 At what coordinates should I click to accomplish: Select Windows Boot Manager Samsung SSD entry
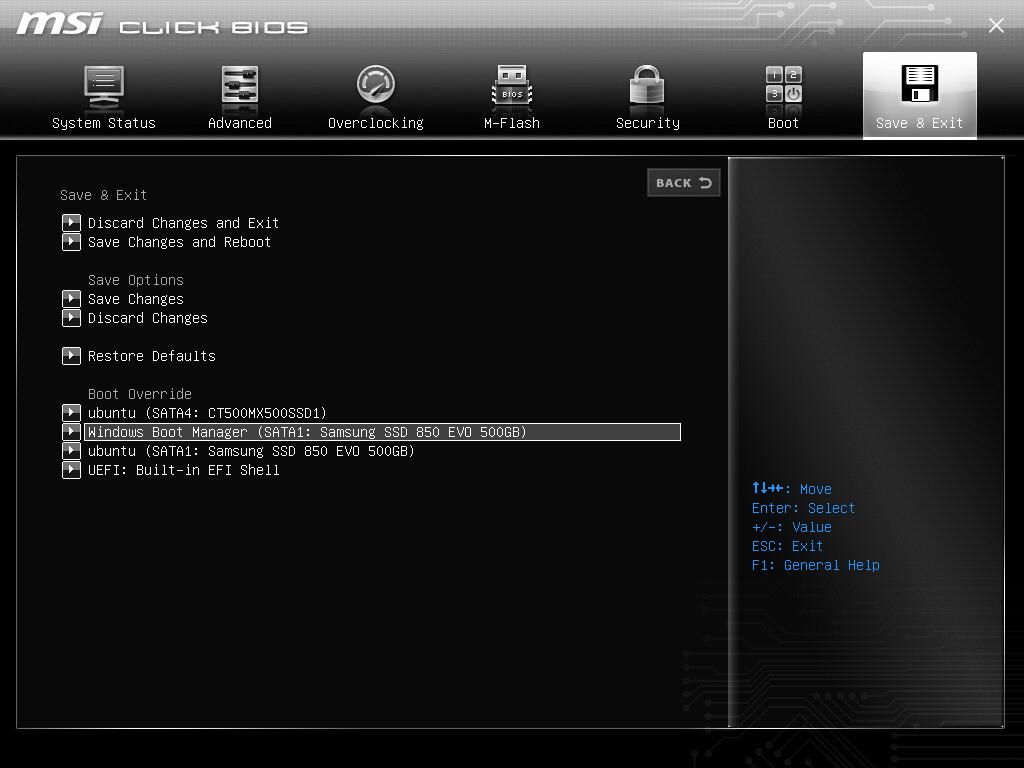click(383, 432)
